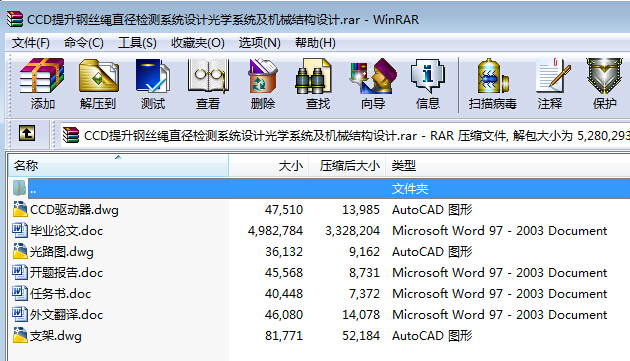
Task: Click the 任务书.doc Word icon
Action: [20, 293]
